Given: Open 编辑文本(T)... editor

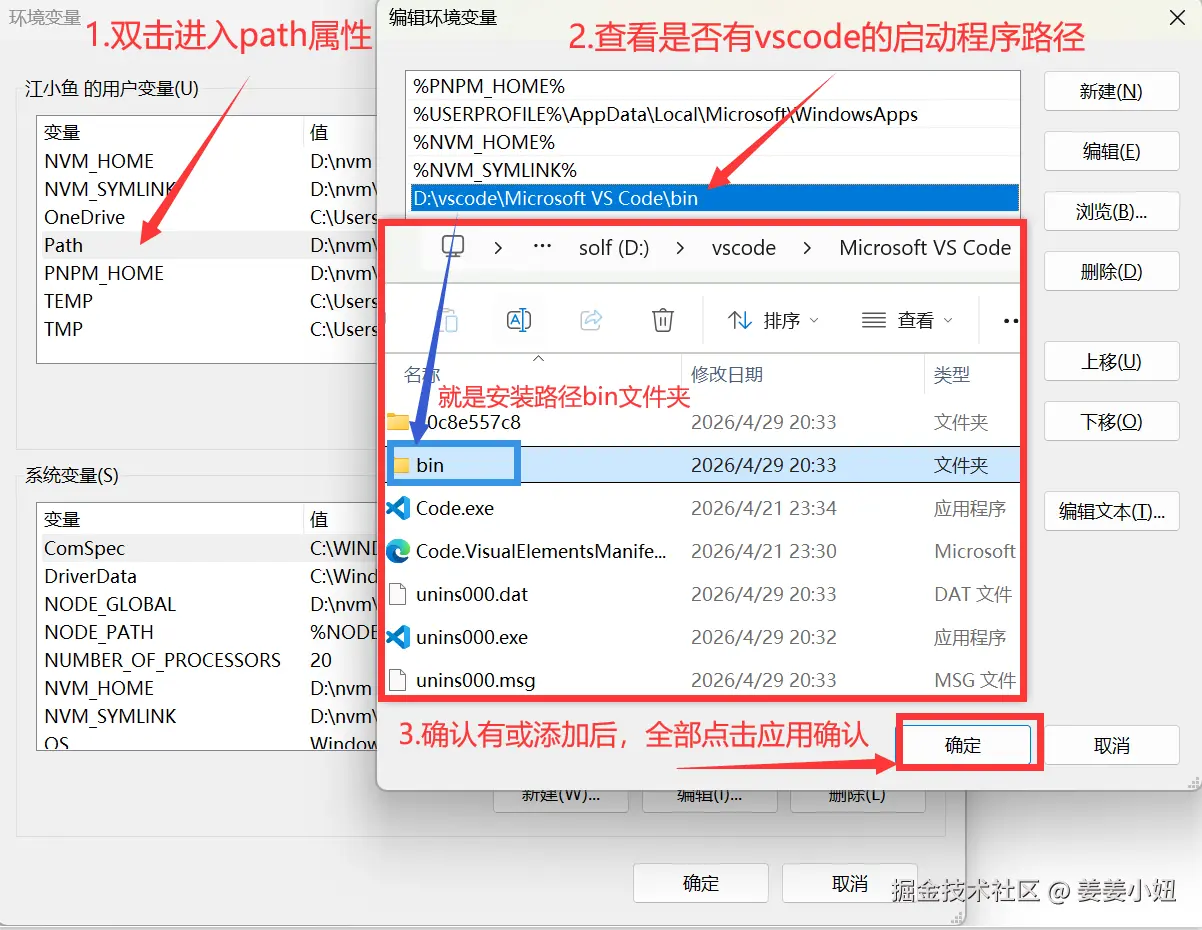Looking at the screenshot, I should (1111, 511).
